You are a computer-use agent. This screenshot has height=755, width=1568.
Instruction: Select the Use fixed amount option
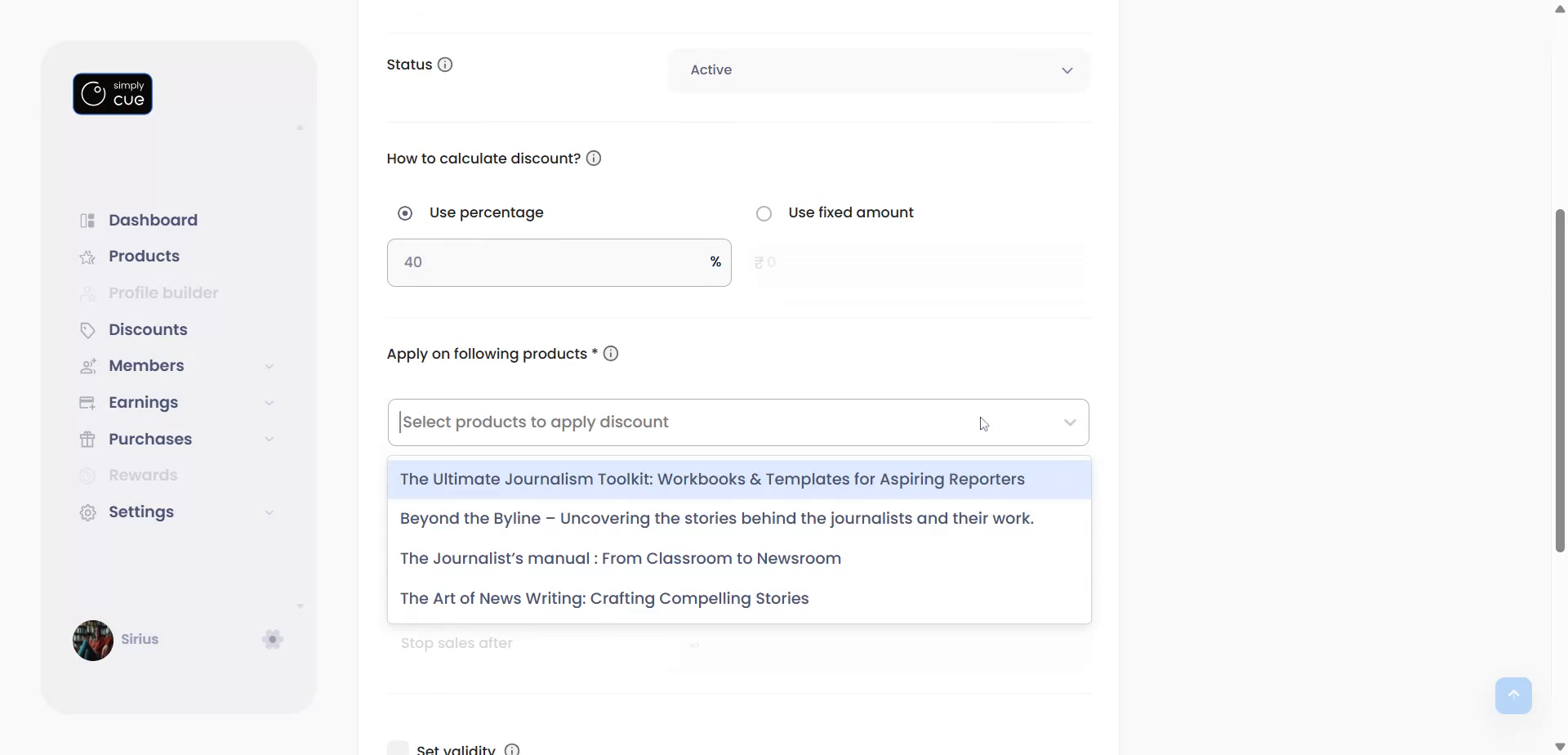(764, 213)
